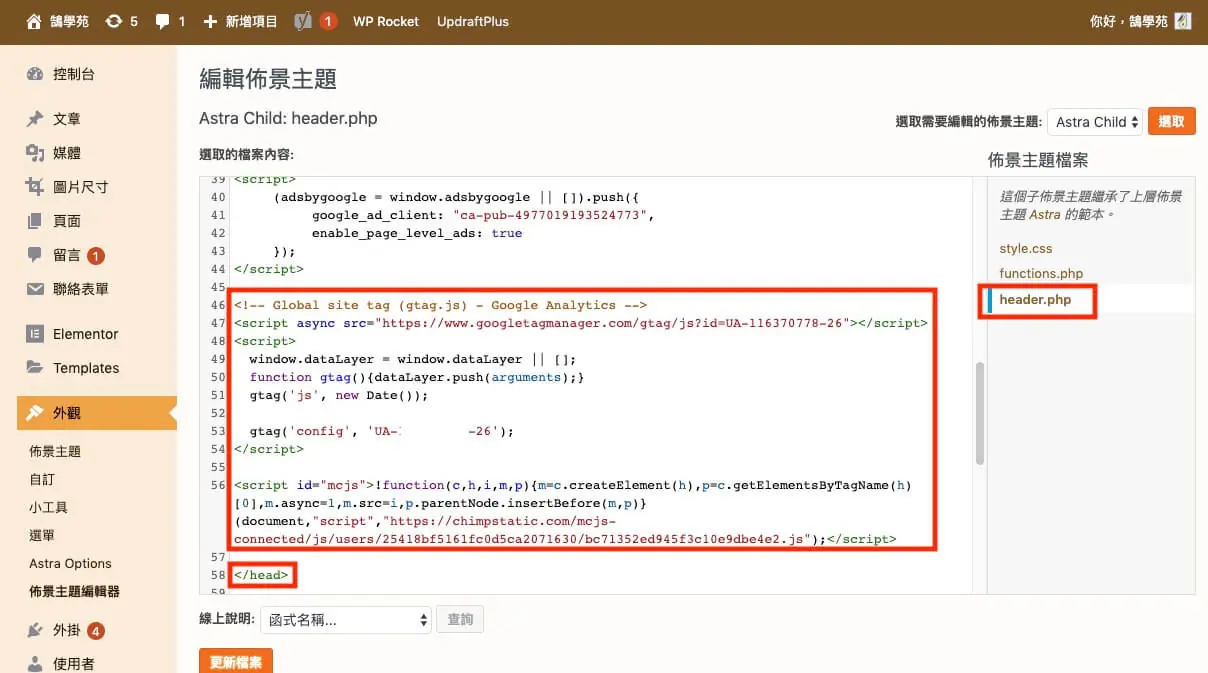The image size is (1208, 673).
Task: Click the Elementor logo icon
Action: point(35,334)
